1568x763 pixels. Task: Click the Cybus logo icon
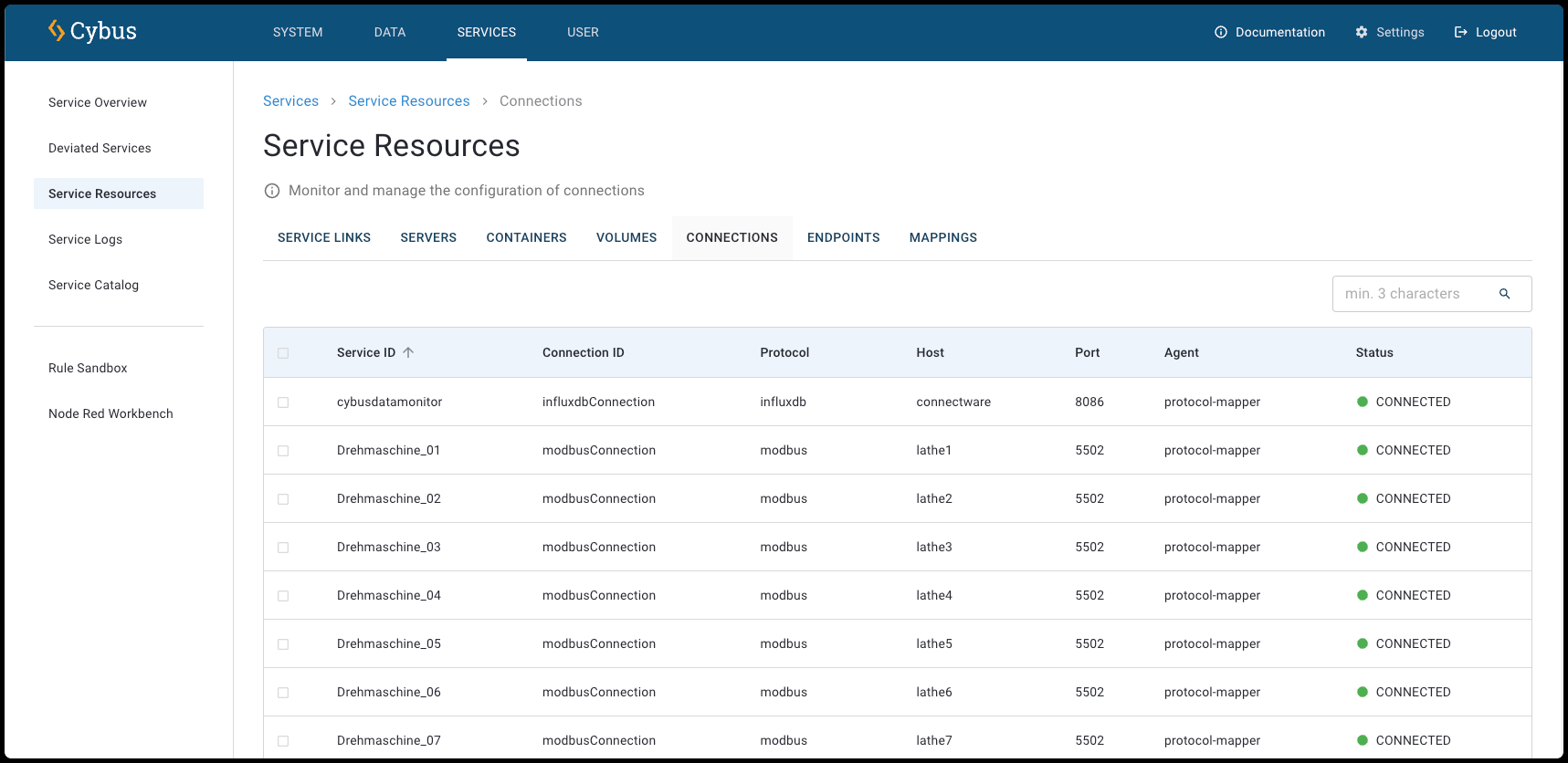click(57, 31)
